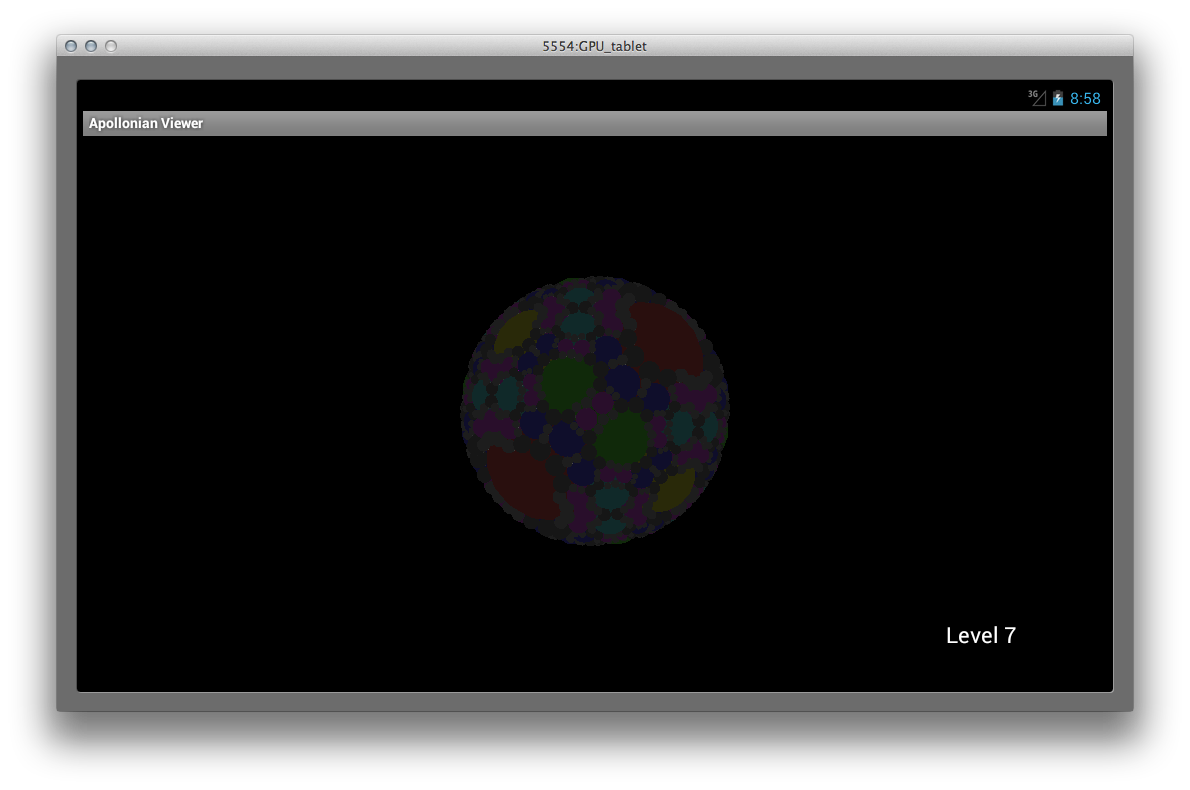
Task: Click the 5554:GPU_tablet window title
Action: 594,46
